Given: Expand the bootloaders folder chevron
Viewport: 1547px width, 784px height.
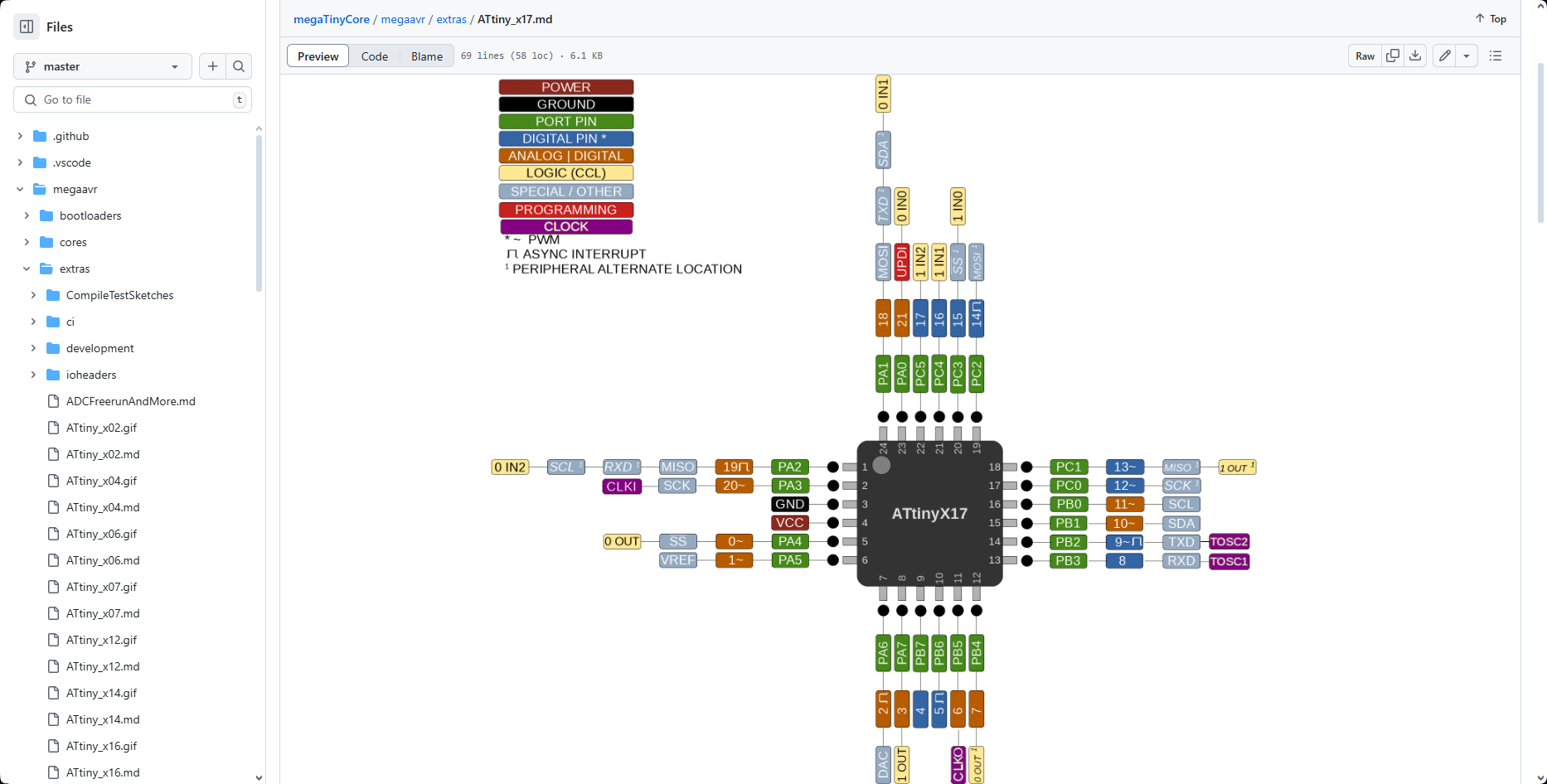Looking at the screenshot, I should pyautogui.click(x=27, y=215).
